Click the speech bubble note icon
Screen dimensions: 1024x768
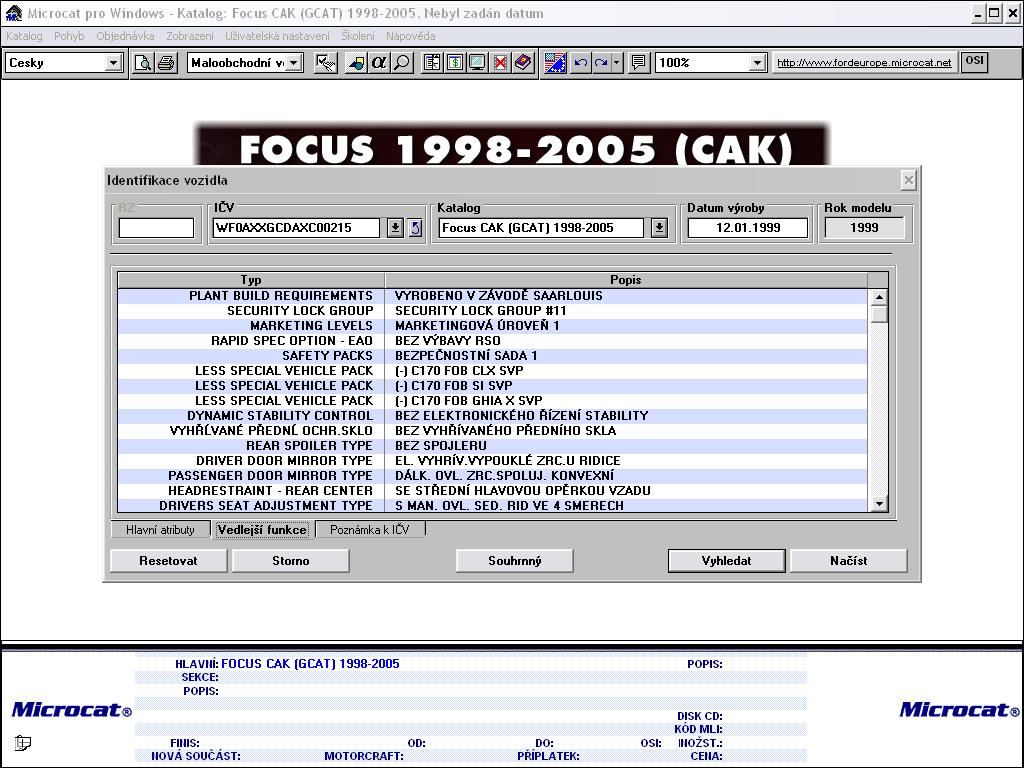coord(639,63)
